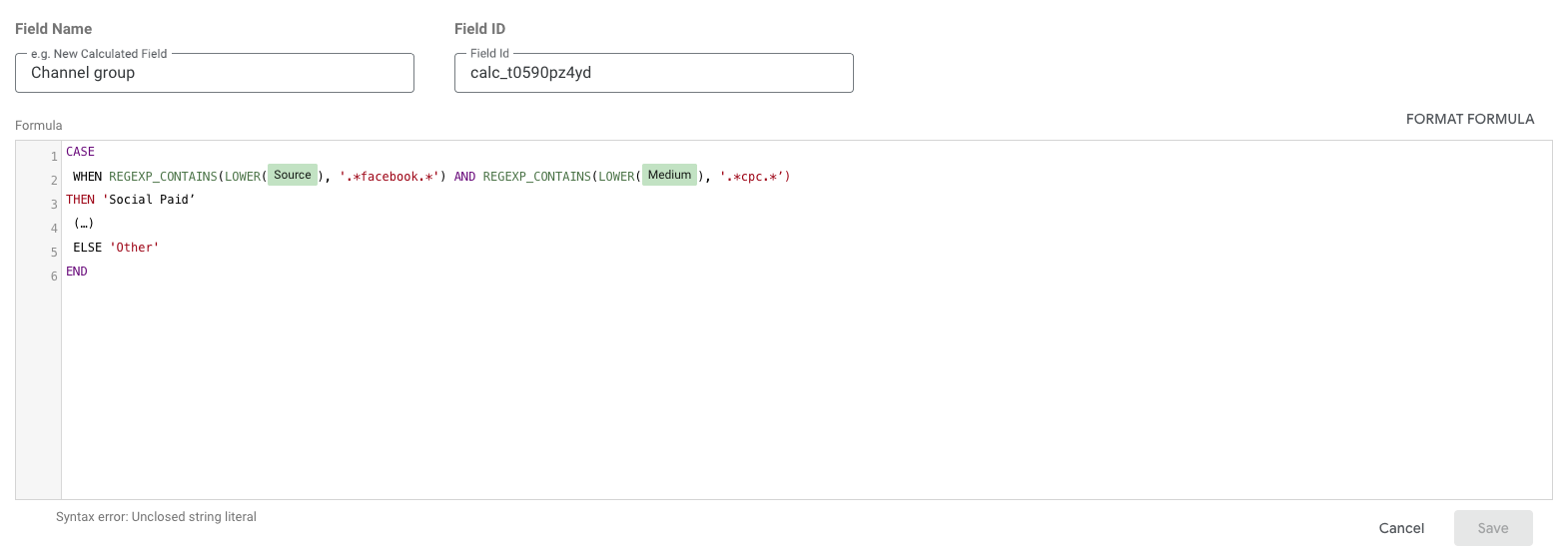Click the first REGEXP_CONTAINS function
The height and width of the screenshot is (556, 1568).
click(x=163, y=177)
